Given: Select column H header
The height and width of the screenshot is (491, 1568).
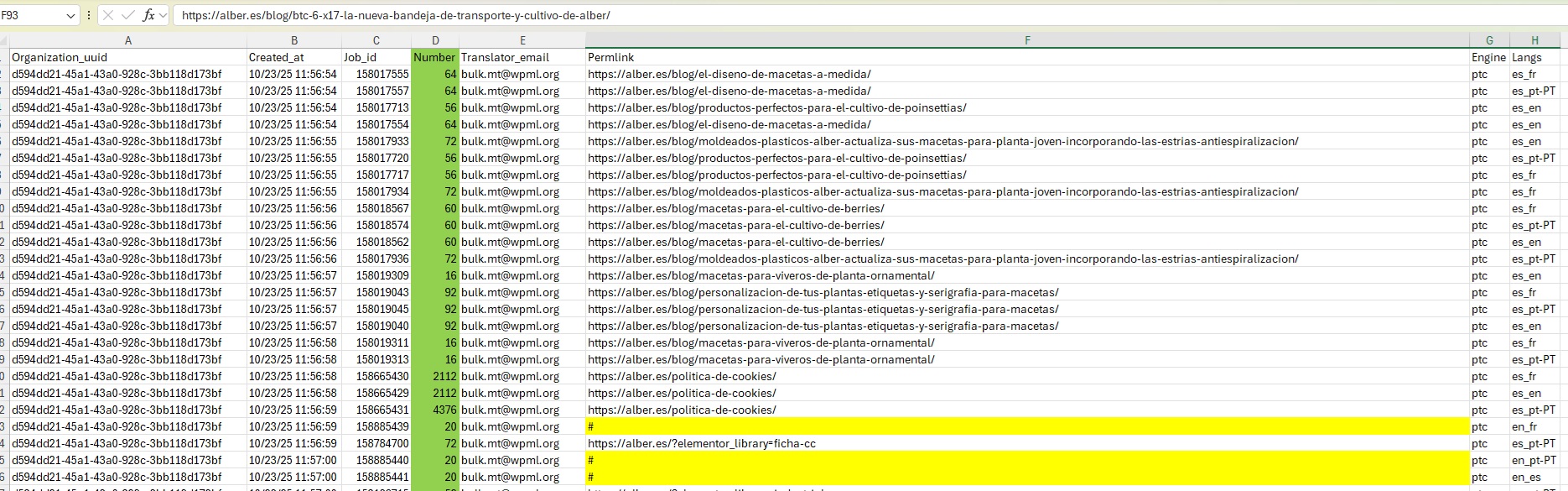Looking at the screenshot, I should click(1534, 40).
